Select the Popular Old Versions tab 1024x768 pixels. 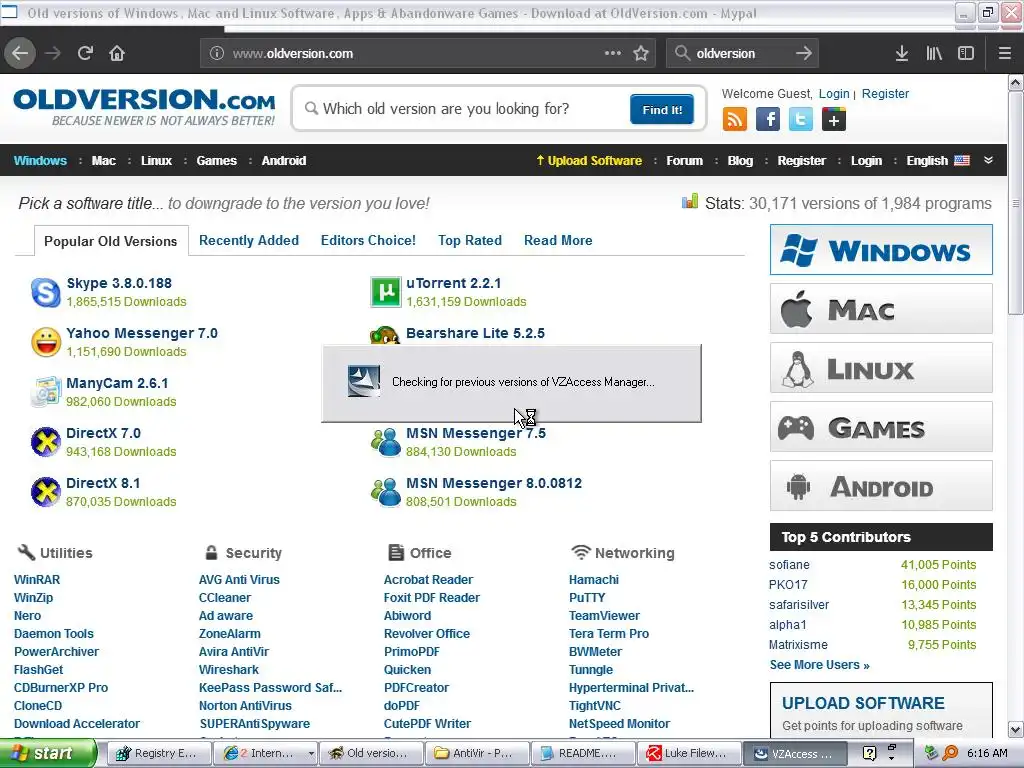point(110,241)
